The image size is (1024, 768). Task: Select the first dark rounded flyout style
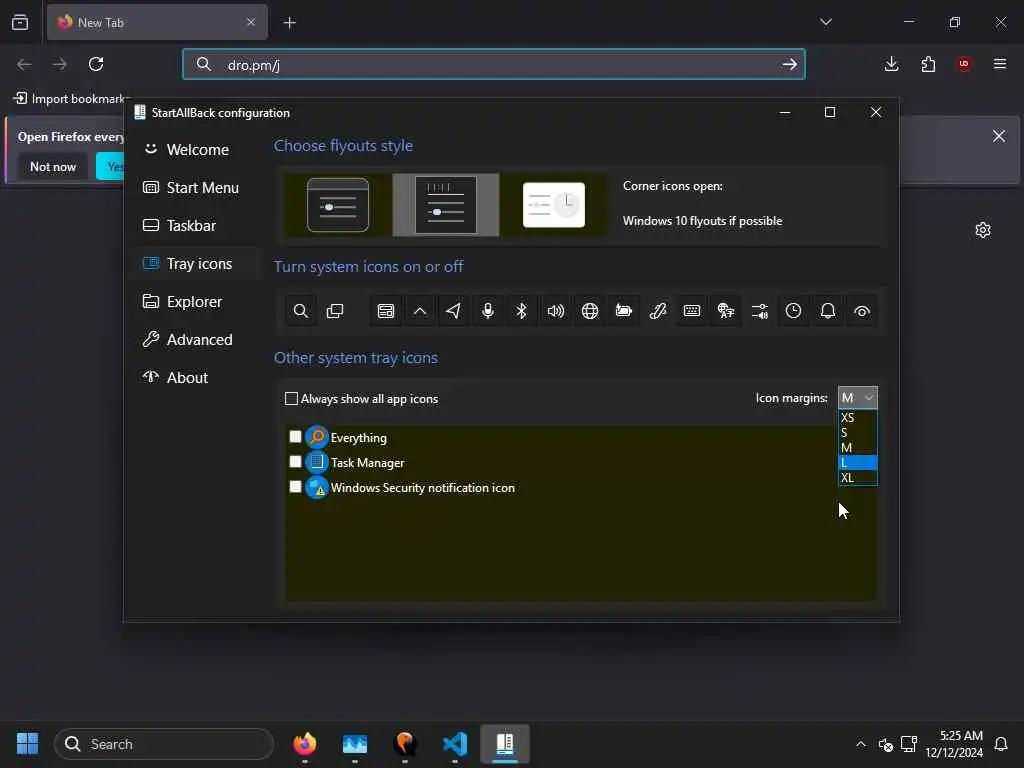(338, 205)
